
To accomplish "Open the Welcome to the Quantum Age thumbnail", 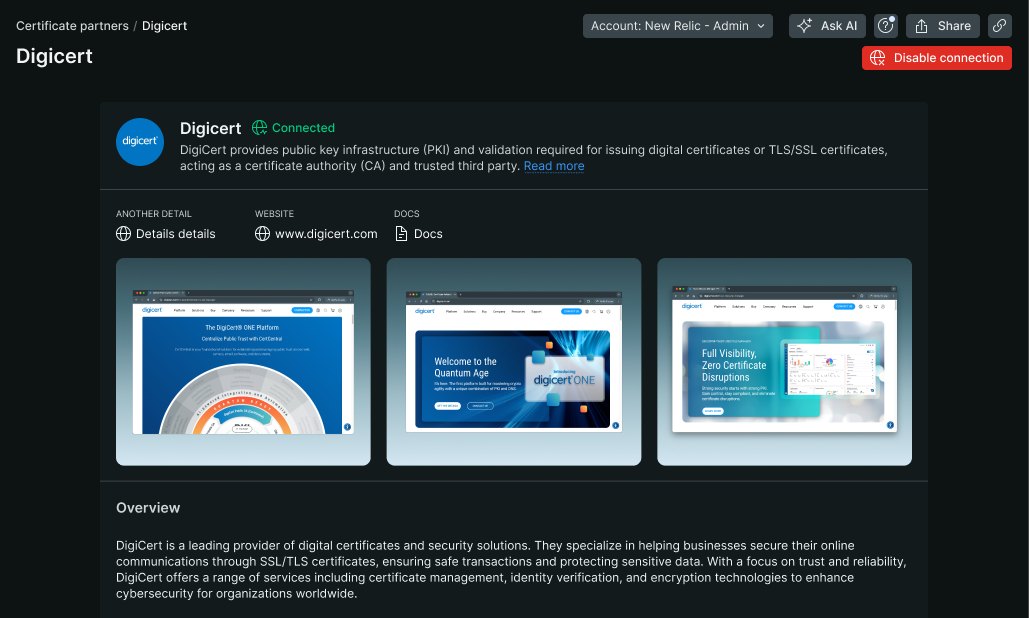I will (514, 361).
